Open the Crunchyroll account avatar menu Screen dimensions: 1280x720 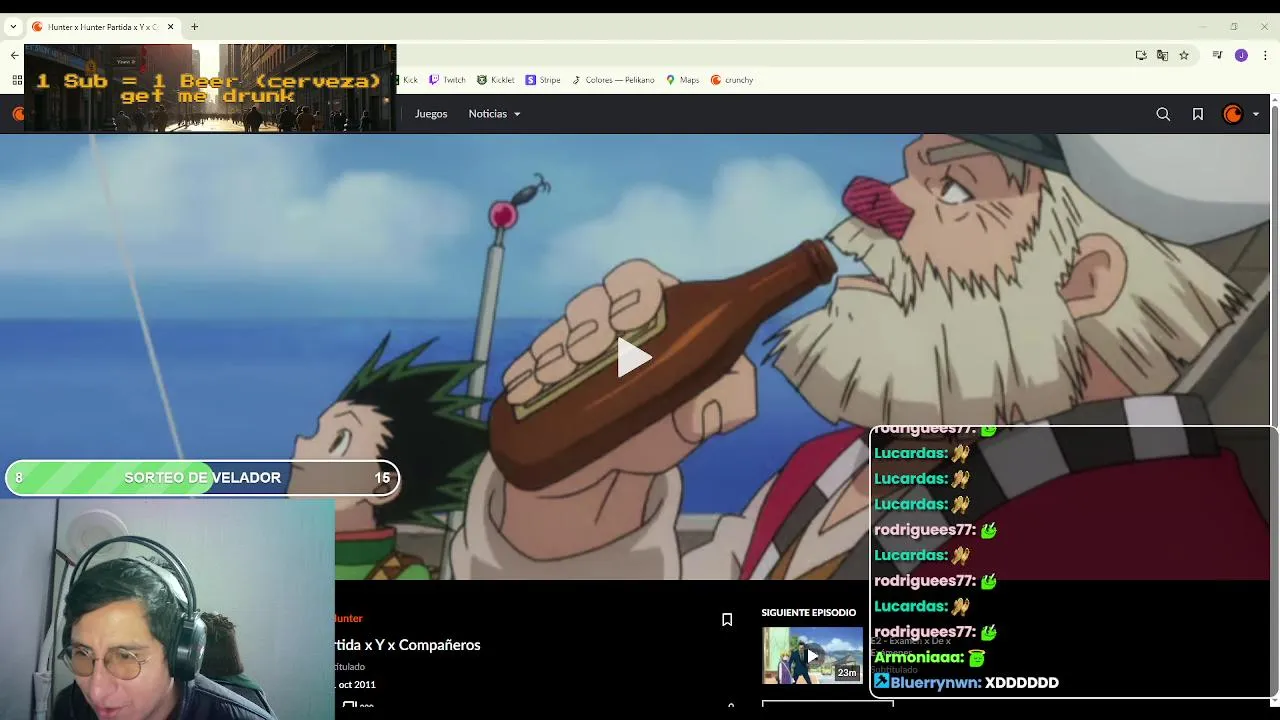1233,114
